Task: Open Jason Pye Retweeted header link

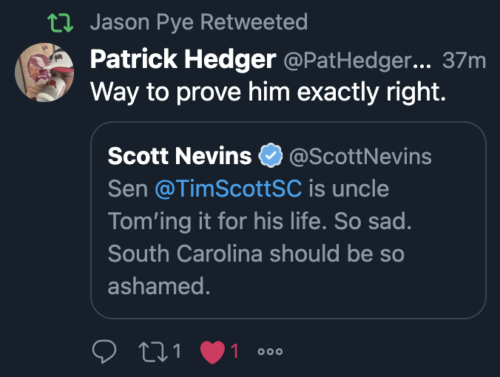Action: (199, 22)
